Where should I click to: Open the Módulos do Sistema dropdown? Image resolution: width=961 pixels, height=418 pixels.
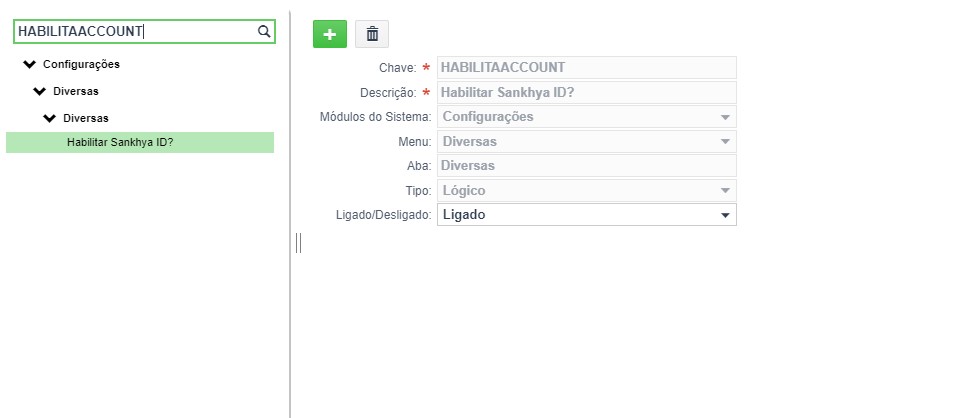point(587,116)
